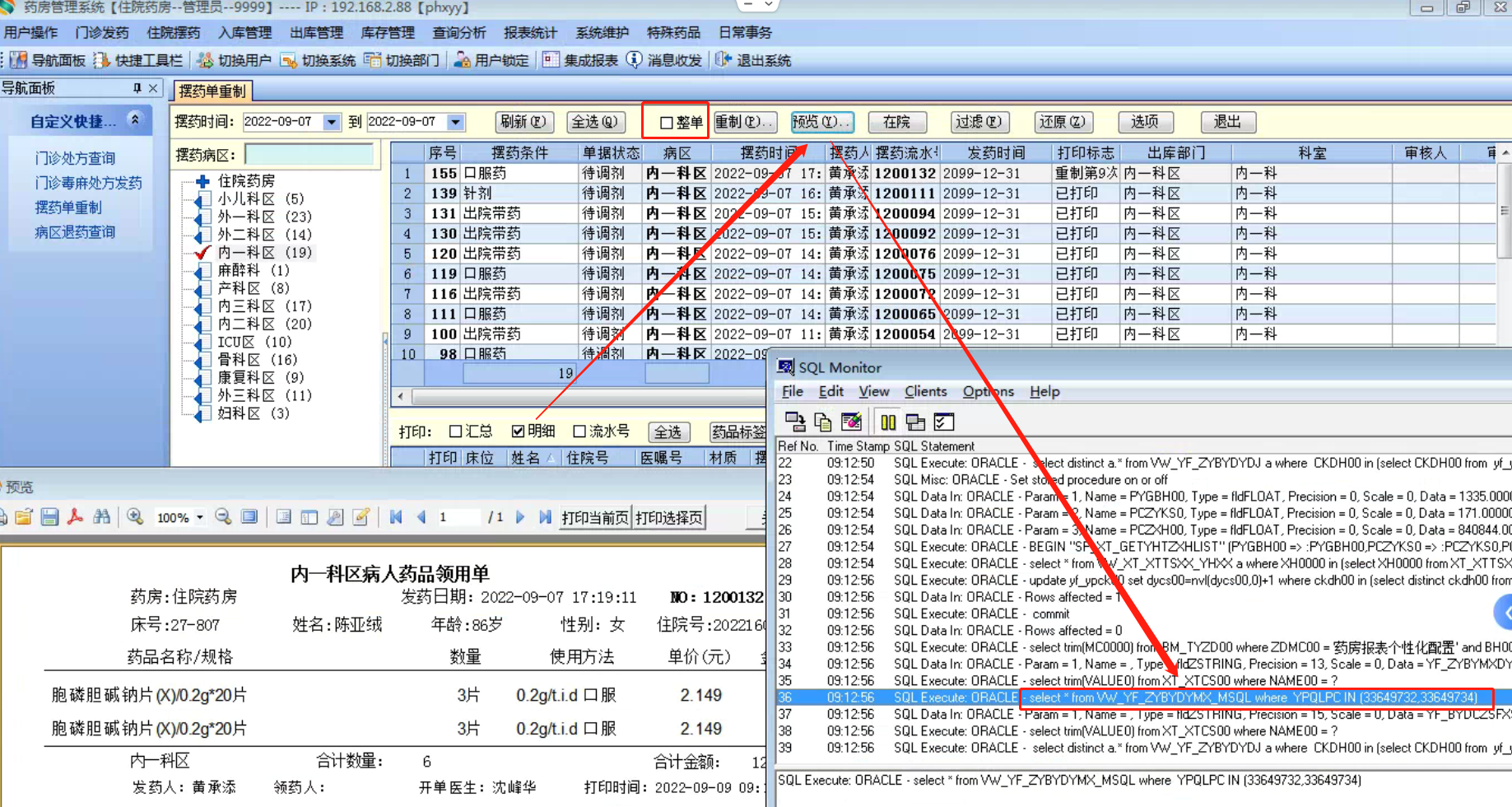The width and height of the screenshot is (1512, 807).
Task: Click the 预览(Y) button
Action: pos(822,122)
